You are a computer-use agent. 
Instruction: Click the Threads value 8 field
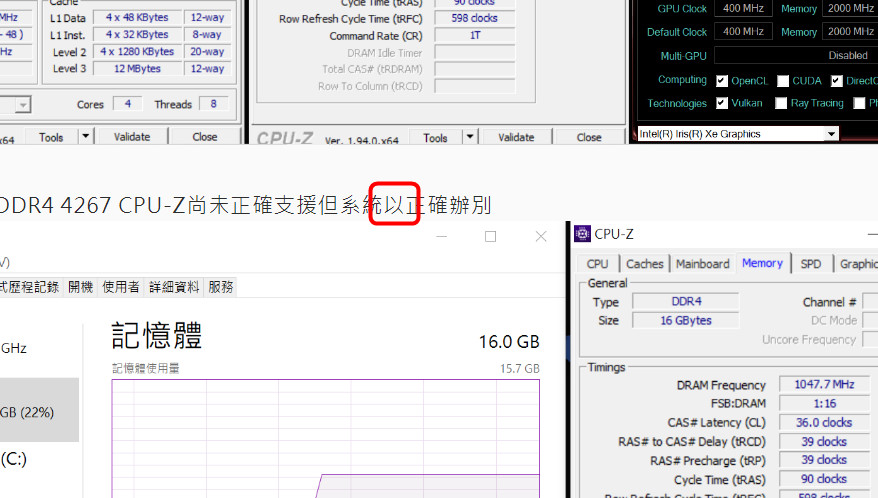pyautogui.click(x=213, y=104)
